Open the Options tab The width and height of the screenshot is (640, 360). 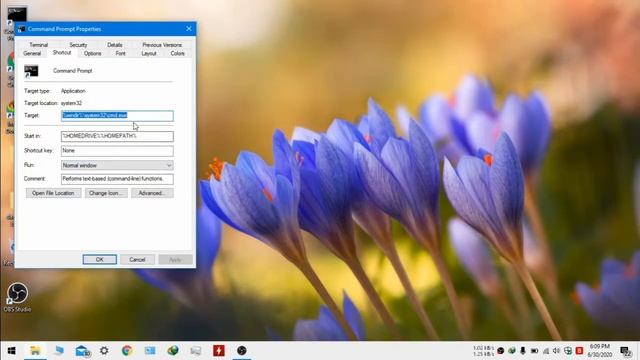point(92,53)
